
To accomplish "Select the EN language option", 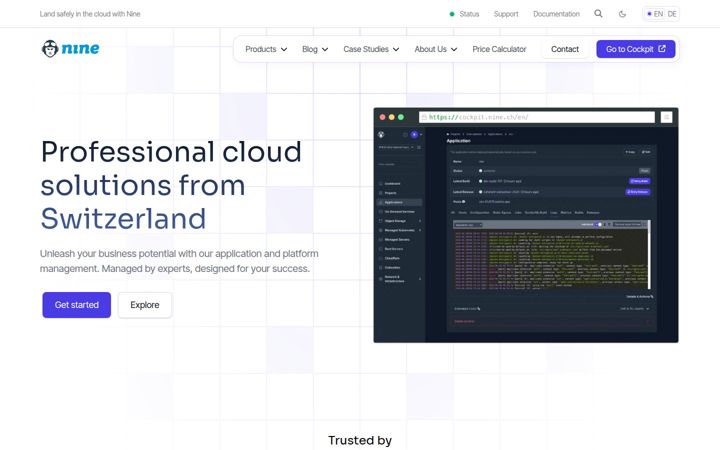I will coord(655,14).
